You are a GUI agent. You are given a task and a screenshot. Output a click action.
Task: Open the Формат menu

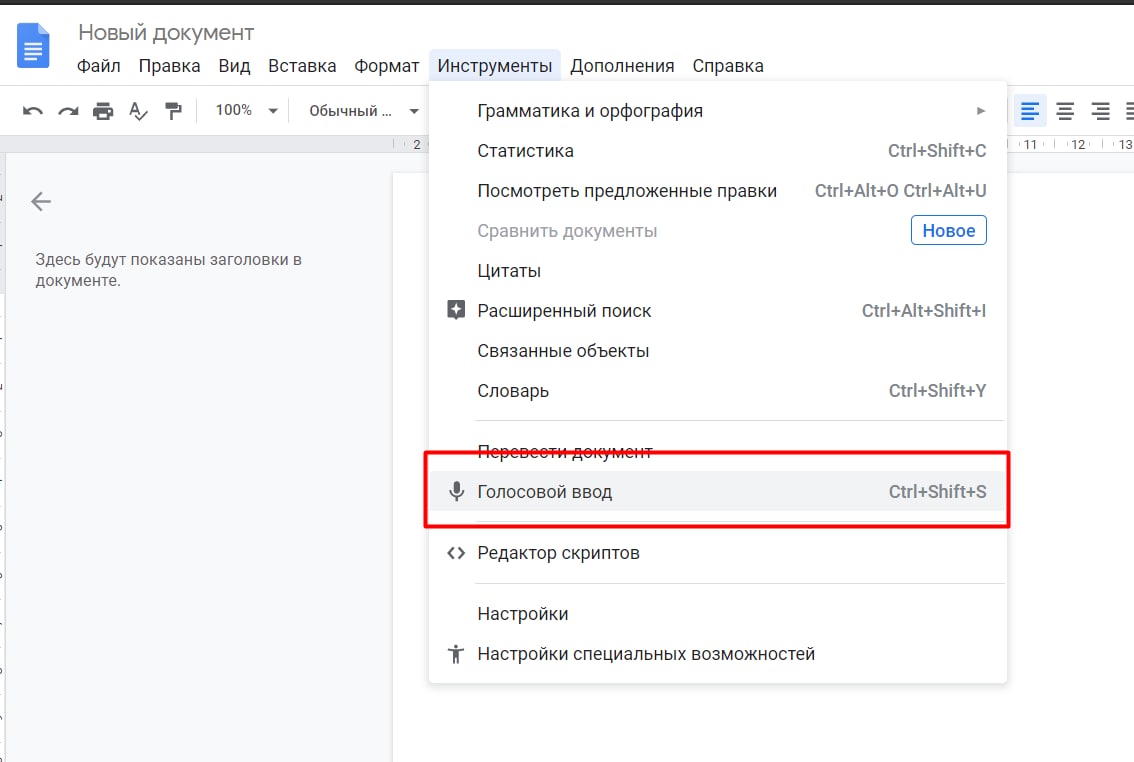pyautogui.click(x=386, y=66)
